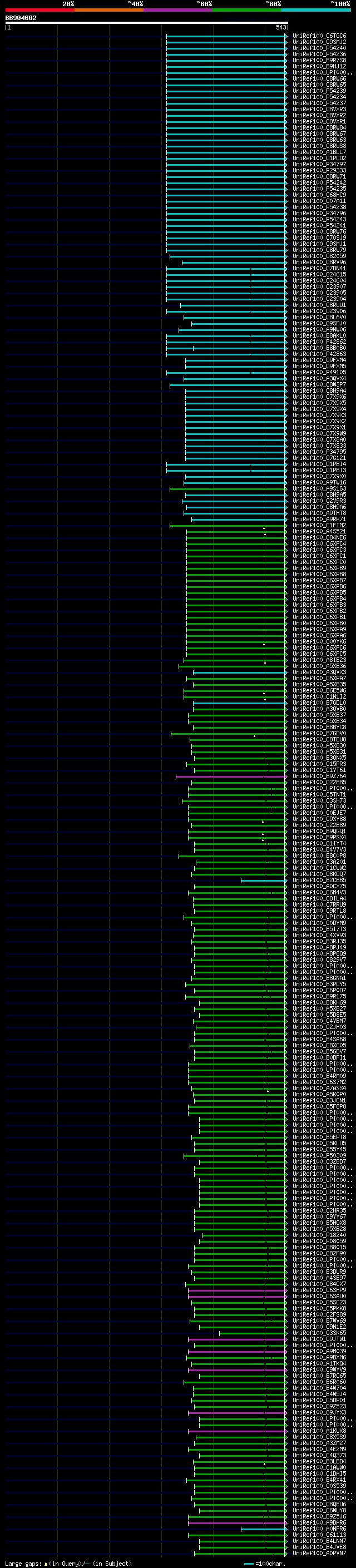The height and width of the screenshot is (1568, 356).
Task: Select hit UniRef100_Q8RUS8
Action: pos(319,146)
